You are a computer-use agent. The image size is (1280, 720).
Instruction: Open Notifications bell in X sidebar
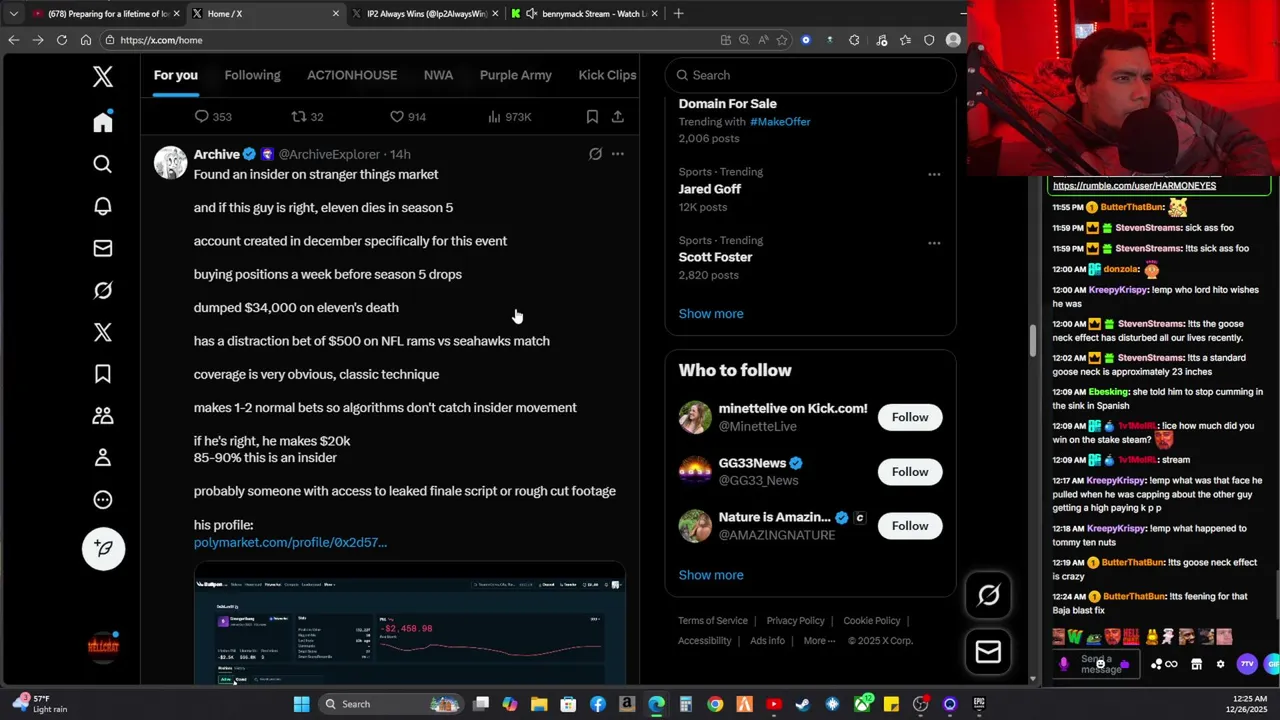point(103,206)
